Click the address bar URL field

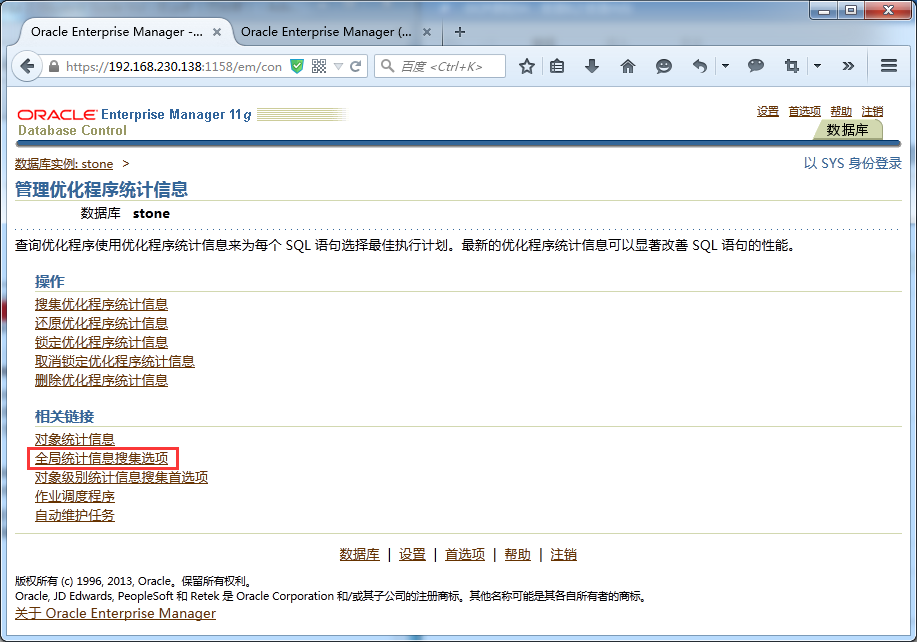click(x=174, y=67)
